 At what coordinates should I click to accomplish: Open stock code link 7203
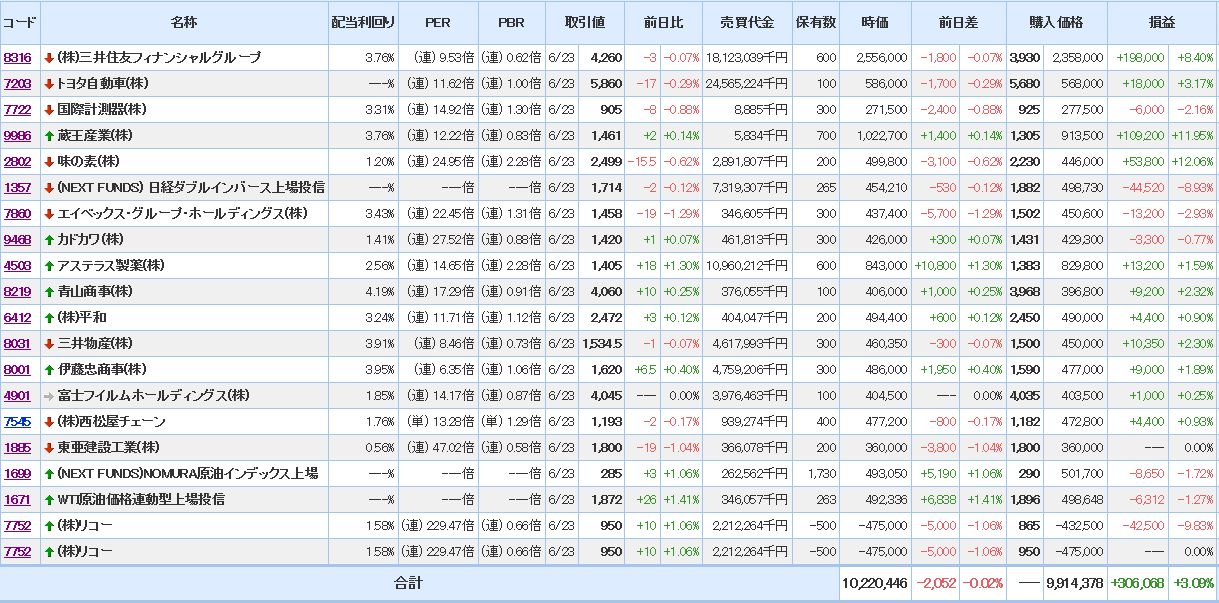click(17, 84)
